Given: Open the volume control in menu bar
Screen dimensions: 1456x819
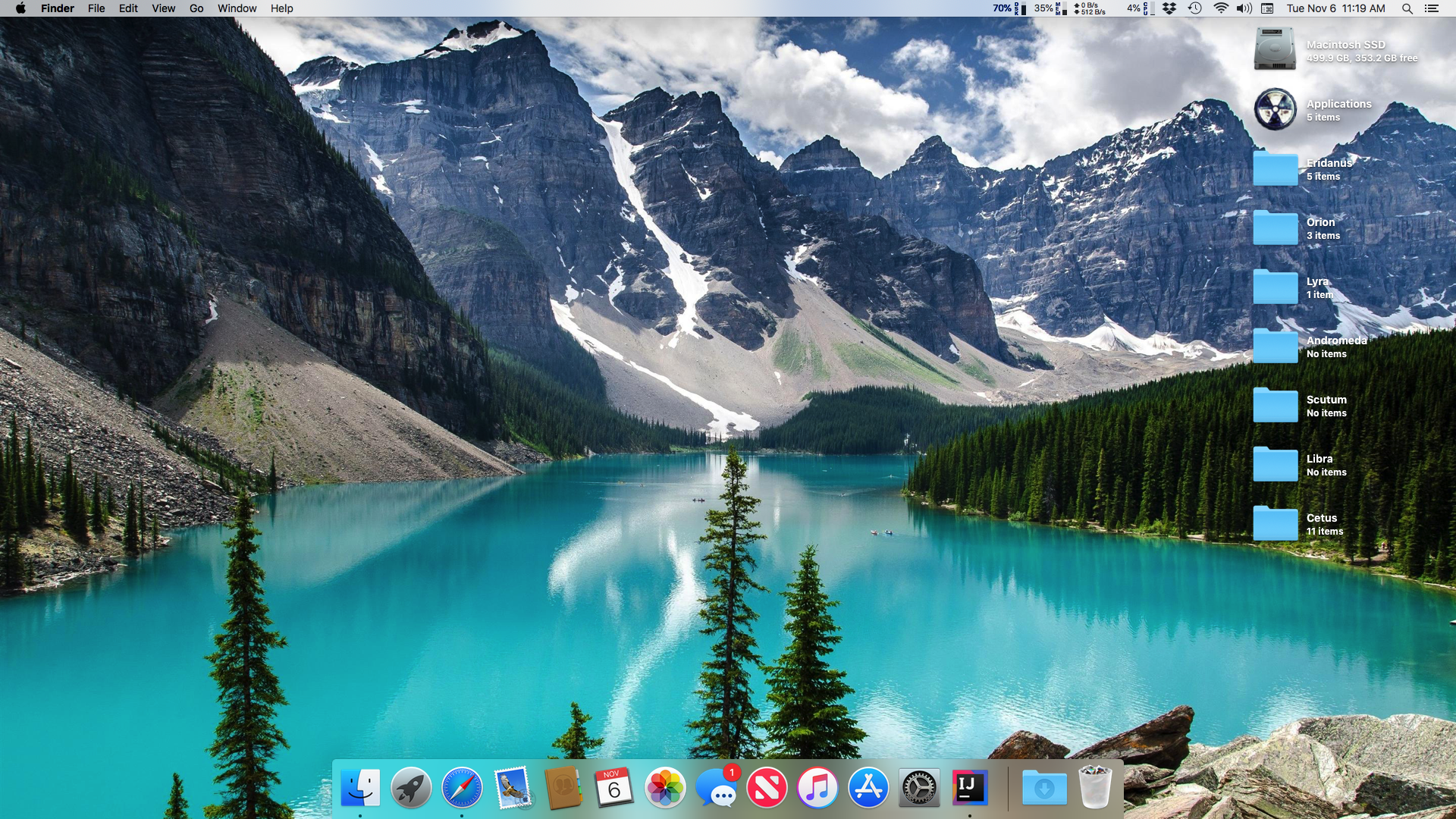Looking at the screenshot, I should (x=1244, y=8).
